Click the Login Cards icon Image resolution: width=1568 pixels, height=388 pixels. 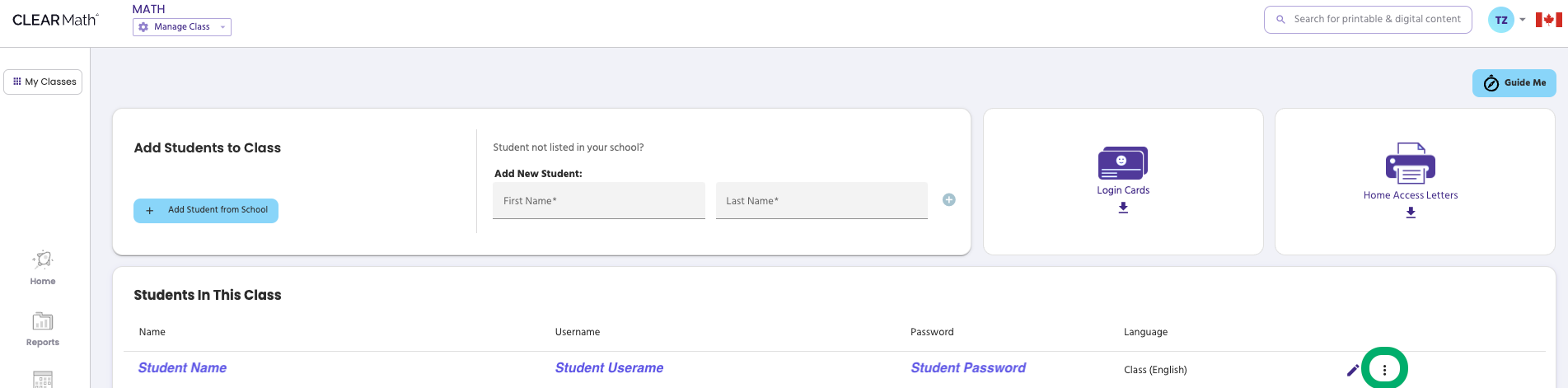1122,163
